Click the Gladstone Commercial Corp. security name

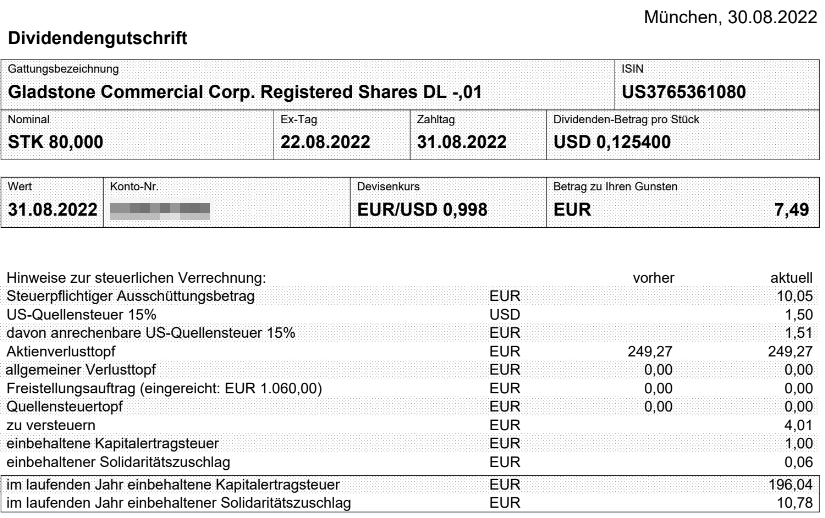pos(245,92)
